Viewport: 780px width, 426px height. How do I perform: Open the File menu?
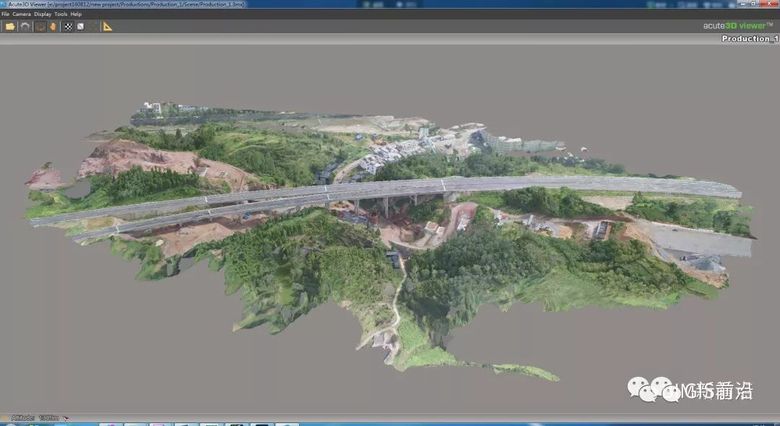[5, 14]
